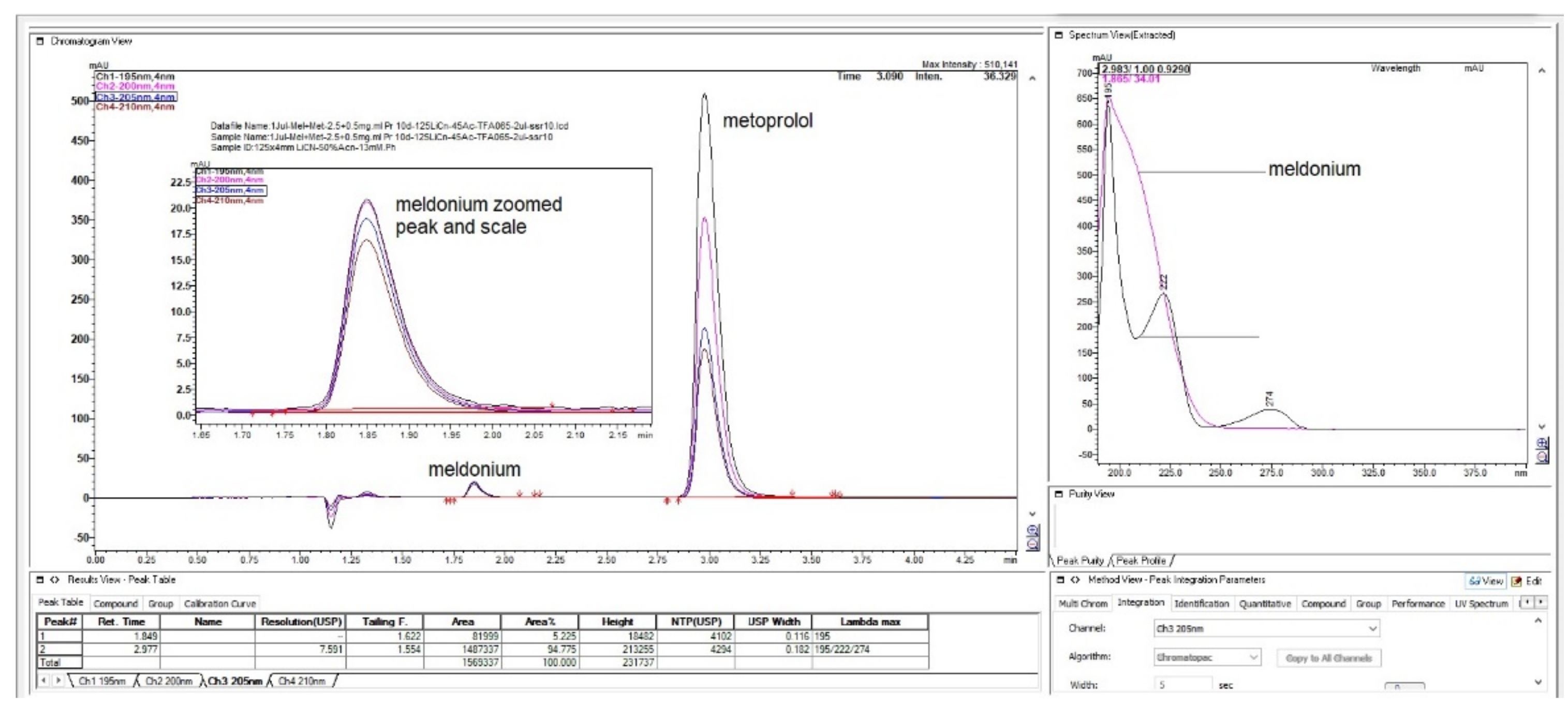Click Results View panel window icon
The width and height of the screenshot is (1568, 709).
[40, 580]
